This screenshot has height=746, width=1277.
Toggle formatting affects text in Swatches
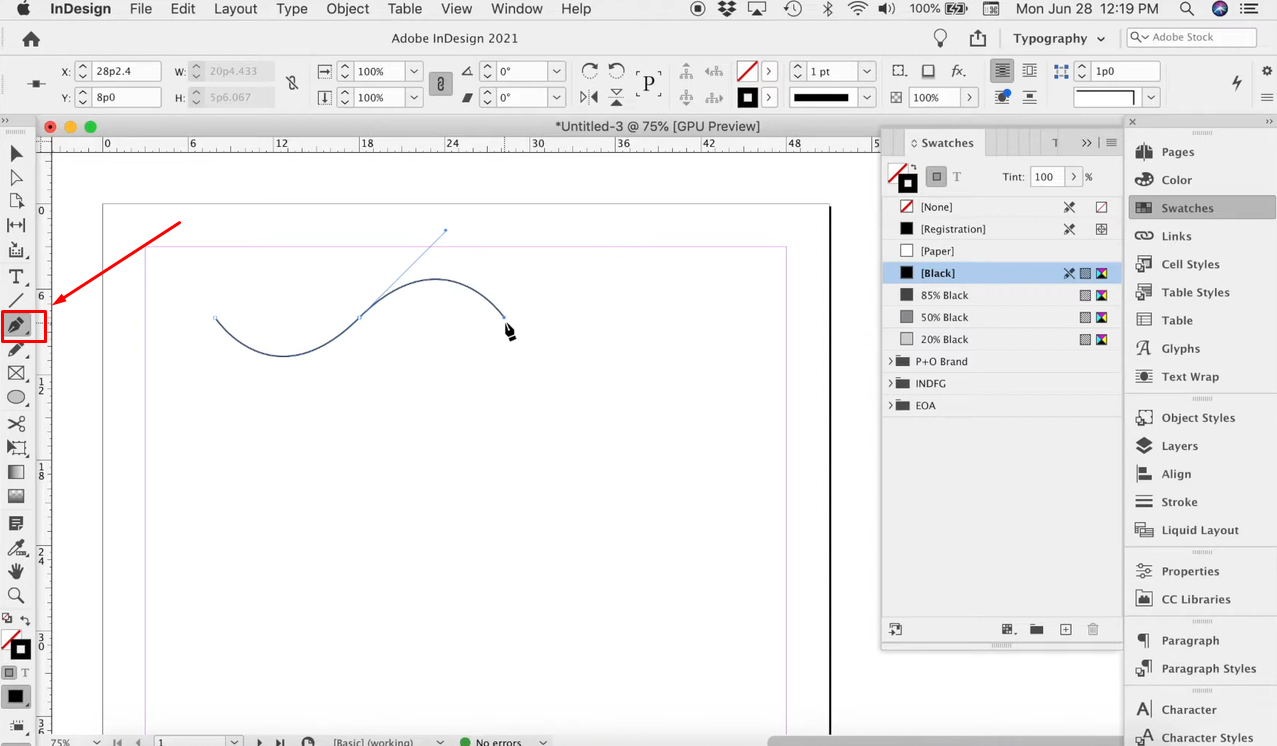pos(957,177)
